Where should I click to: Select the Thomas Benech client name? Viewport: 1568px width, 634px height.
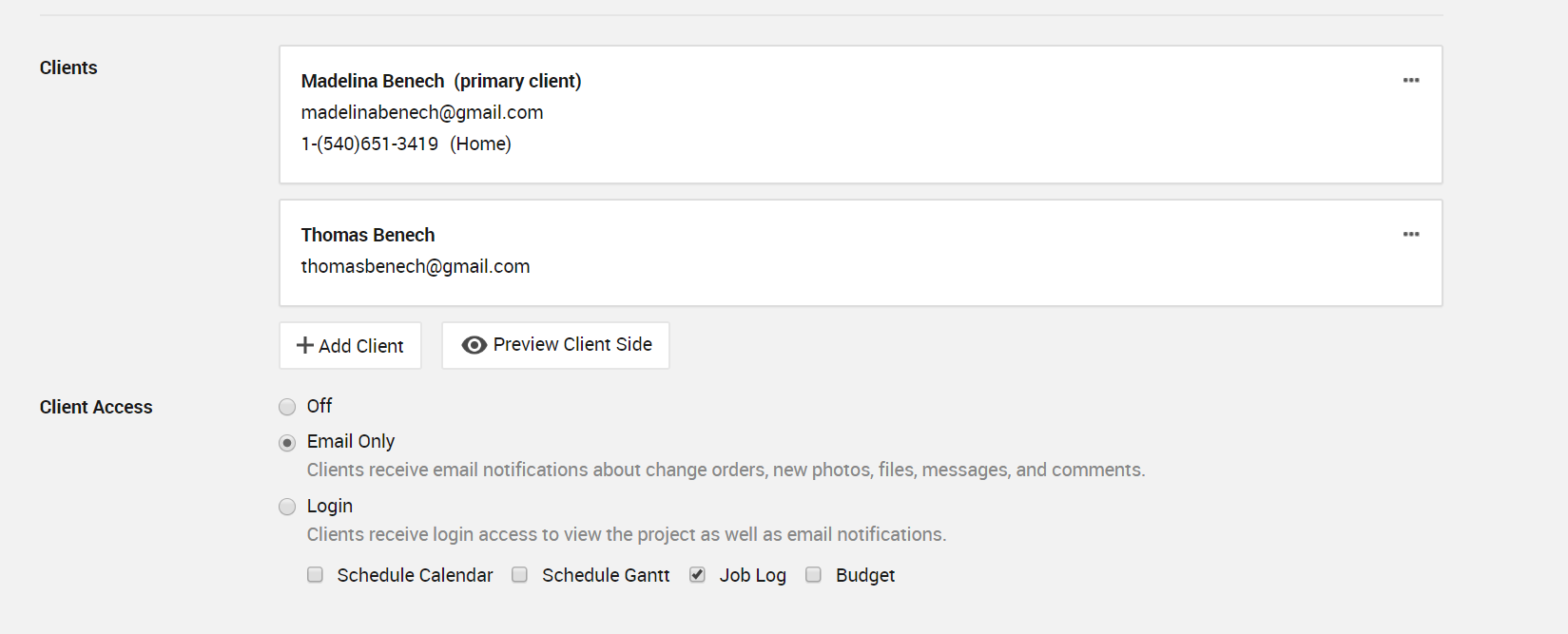click(x=368, y=235)
